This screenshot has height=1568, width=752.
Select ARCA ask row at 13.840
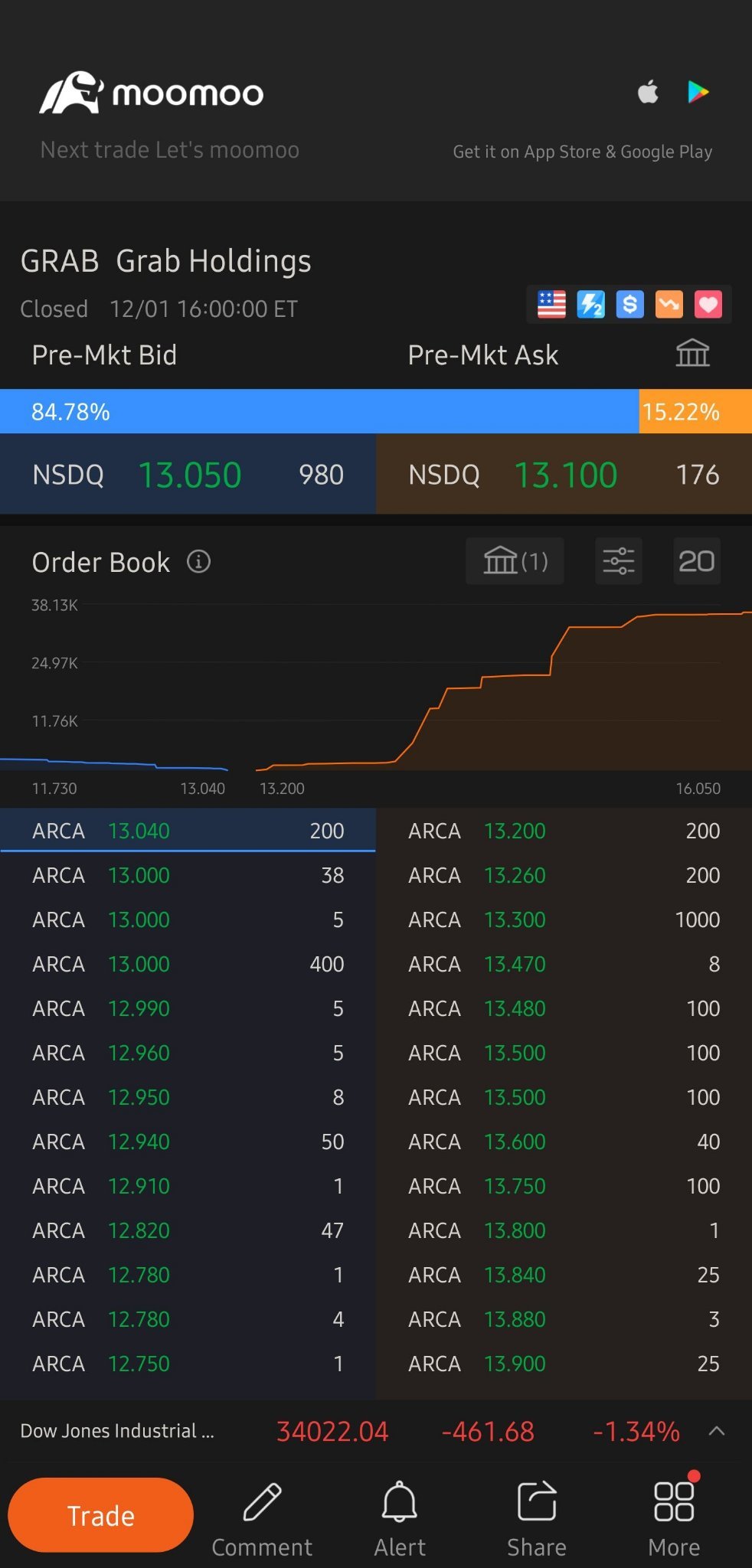click(x=564, y=1275)
